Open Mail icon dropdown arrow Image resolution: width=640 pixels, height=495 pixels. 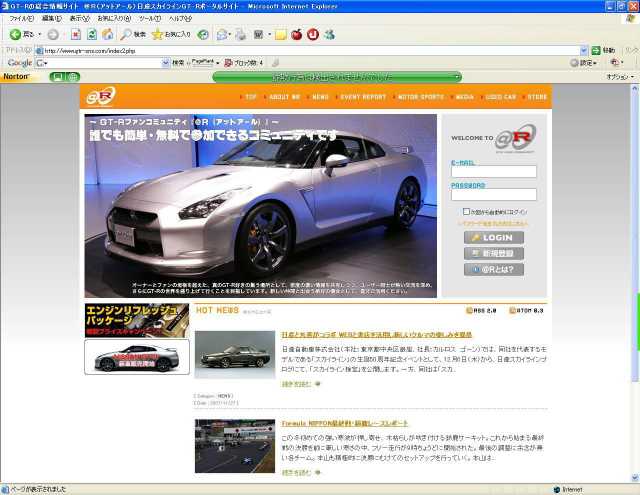pyautogui.click(x=230, y=35)
